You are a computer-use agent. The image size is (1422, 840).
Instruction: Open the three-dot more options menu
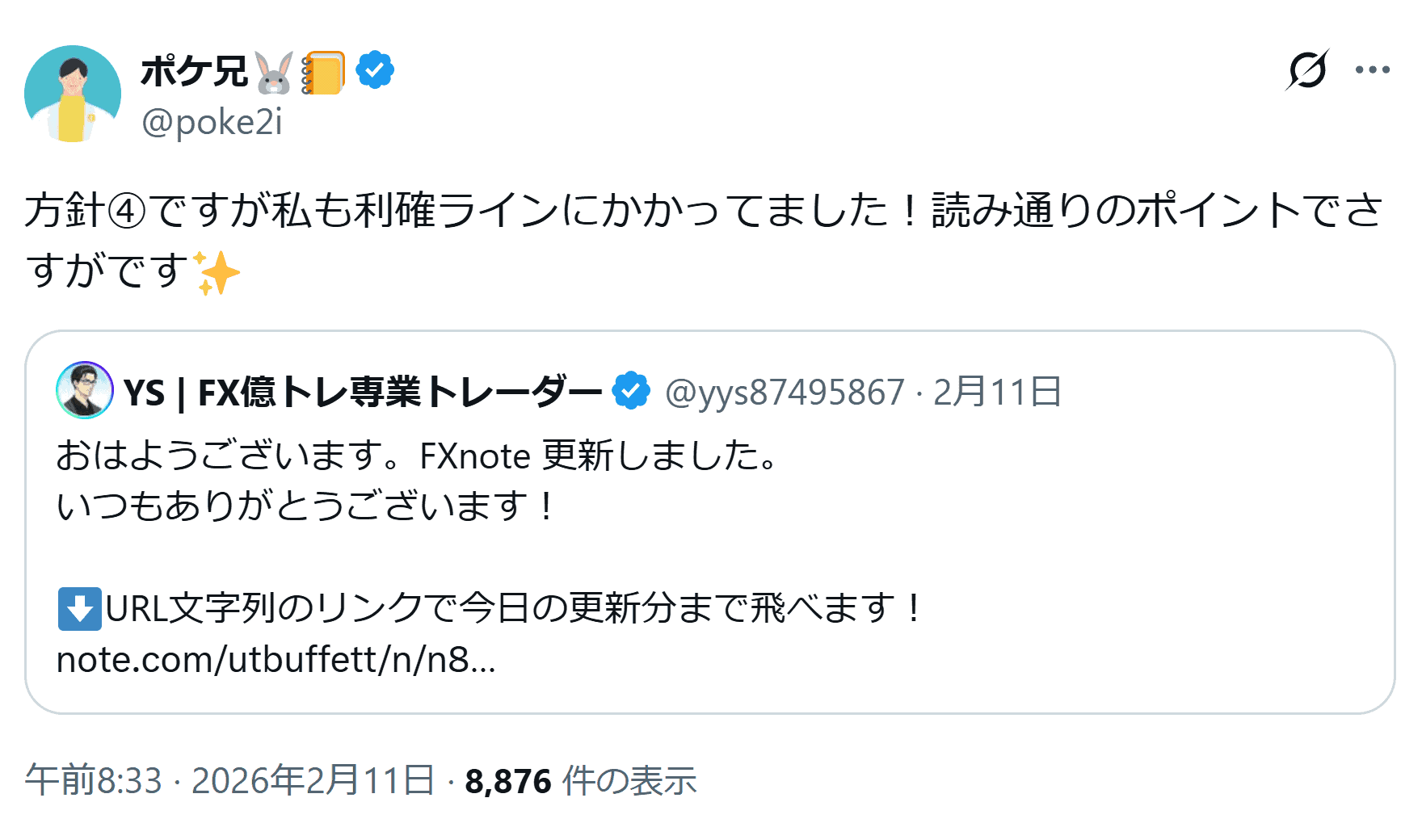pyautogui.click(x=1373, y=70)
